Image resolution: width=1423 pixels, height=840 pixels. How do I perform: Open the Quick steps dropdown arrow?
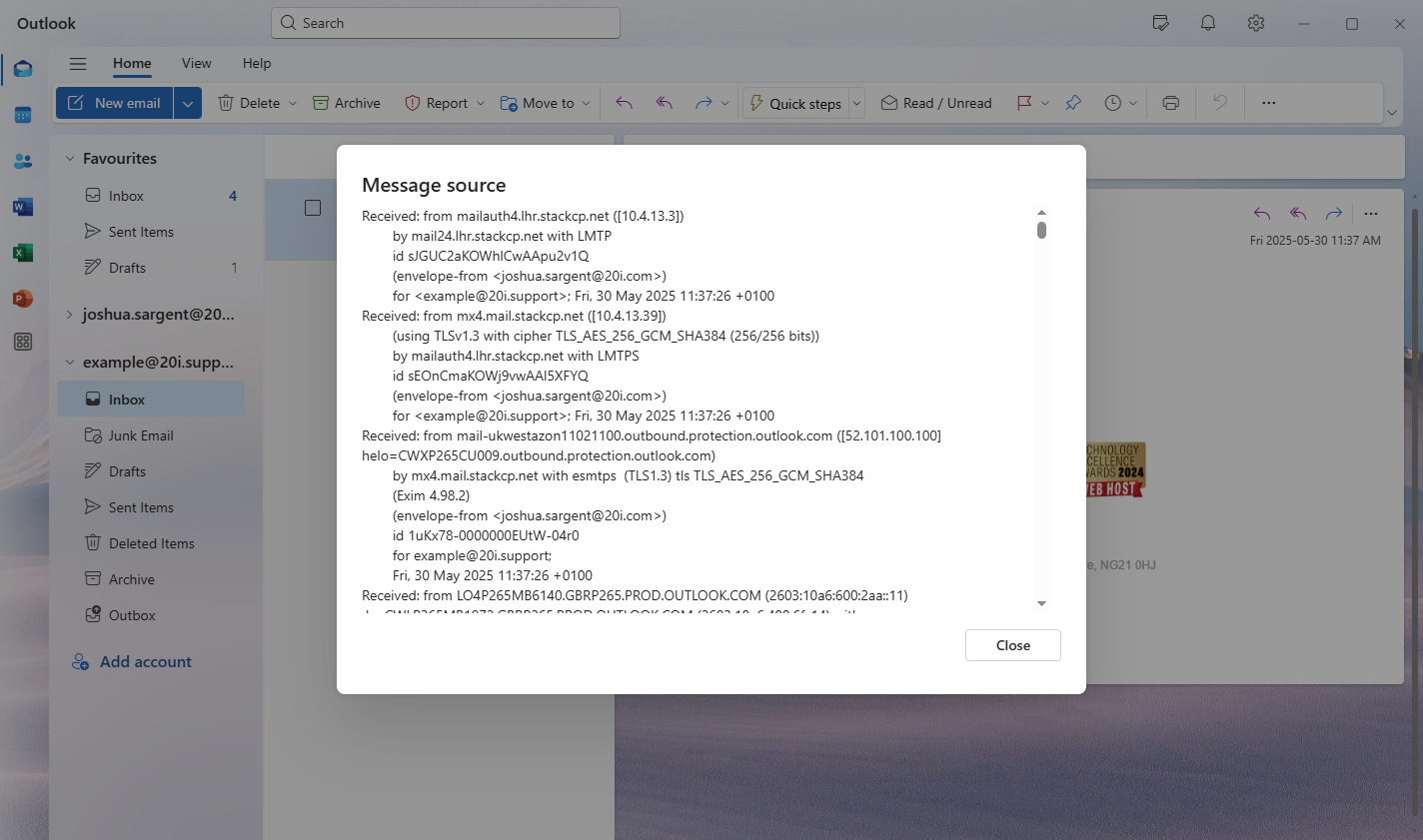coord(856,103)
